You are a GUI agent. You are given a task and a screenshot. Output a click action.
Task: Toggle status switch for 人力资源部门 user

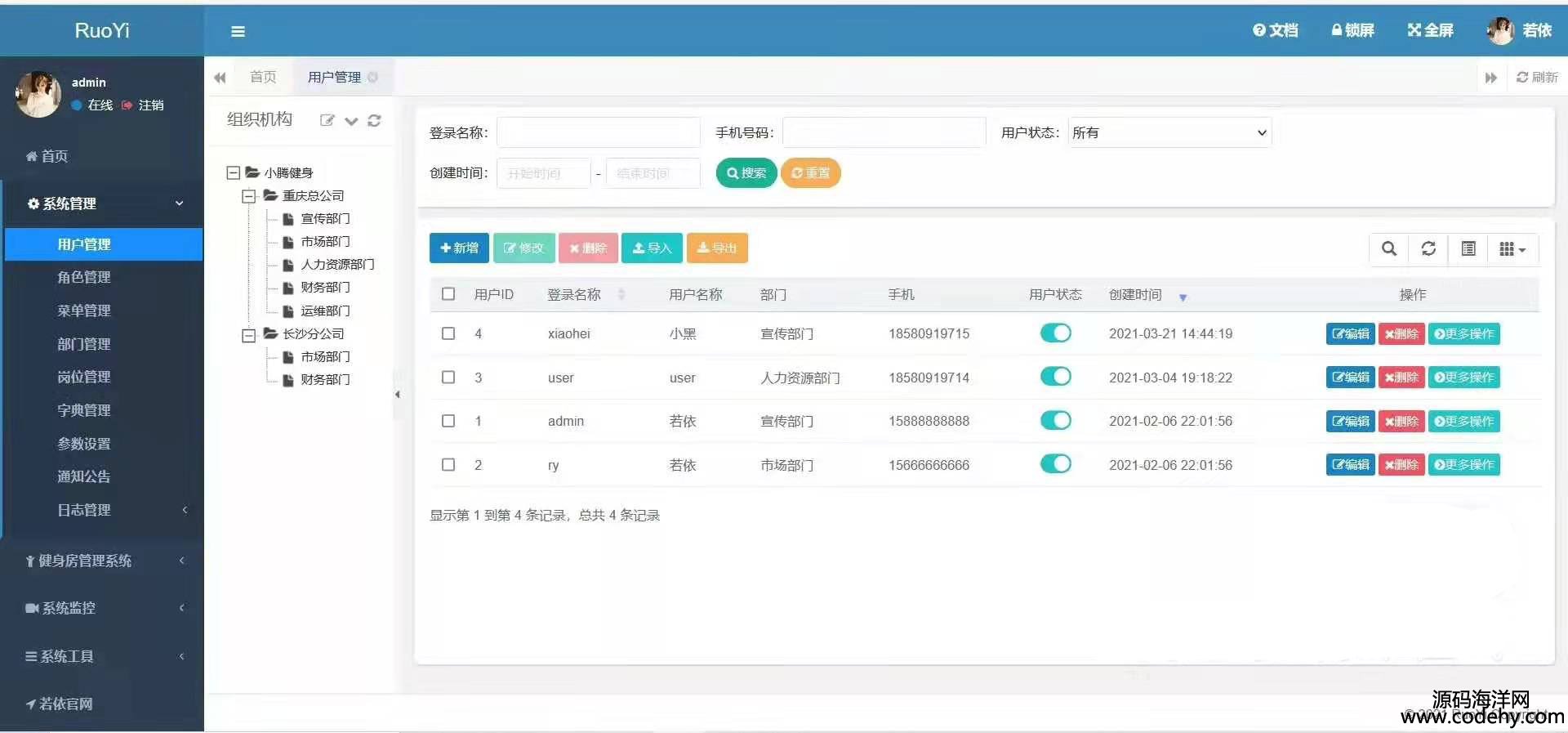[1055, 376]
